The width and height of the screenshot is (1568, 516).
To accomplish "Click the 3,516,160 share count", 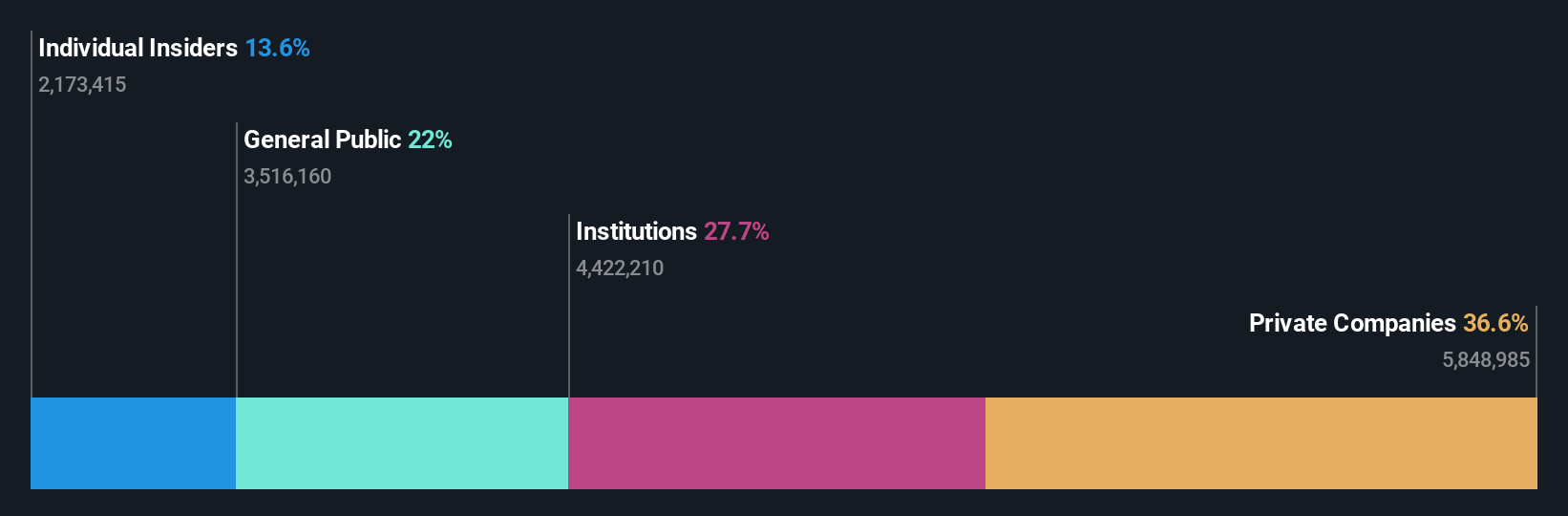I will coord(287,176).
